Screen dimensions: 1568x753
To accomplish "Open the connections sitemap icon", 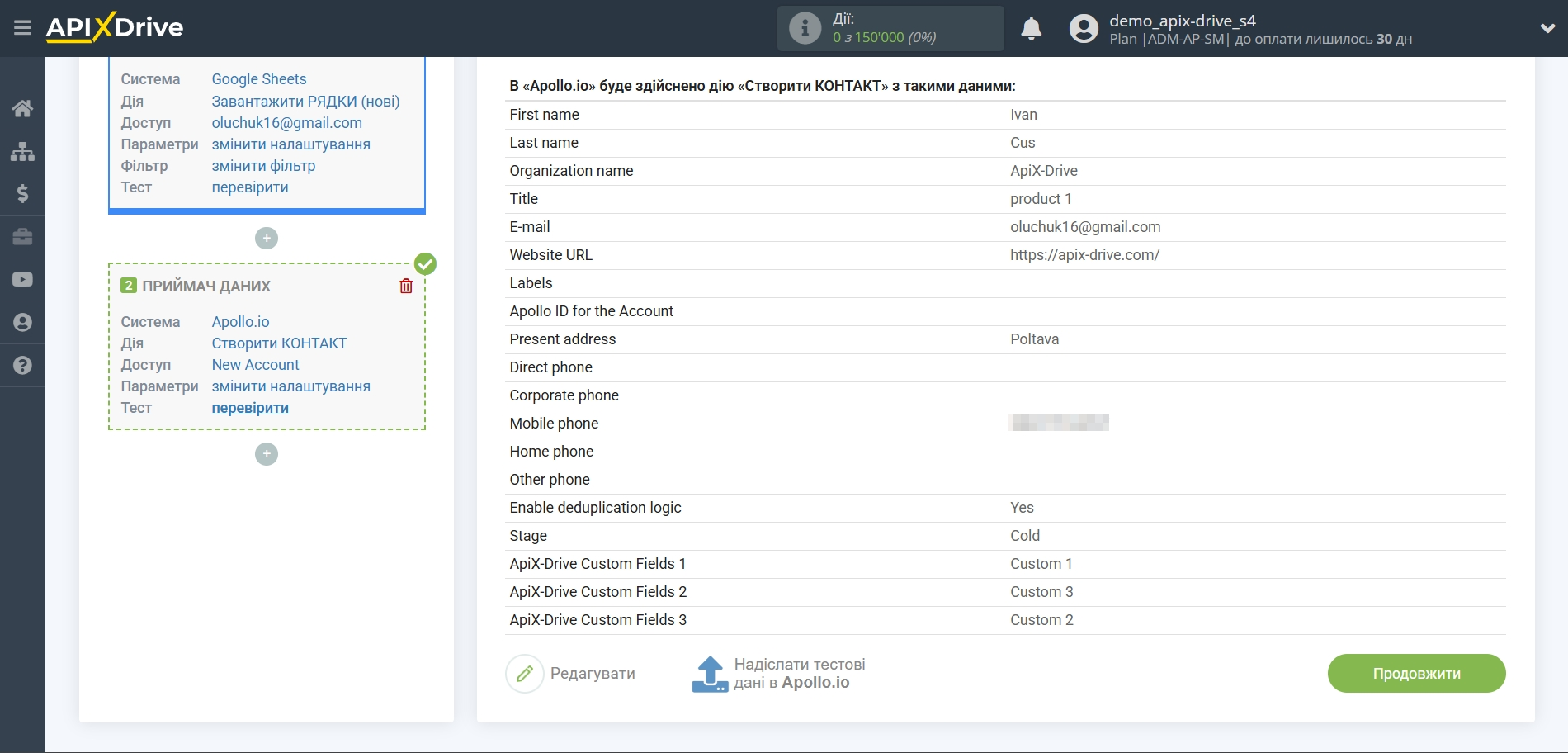I will tap(22, 151).
